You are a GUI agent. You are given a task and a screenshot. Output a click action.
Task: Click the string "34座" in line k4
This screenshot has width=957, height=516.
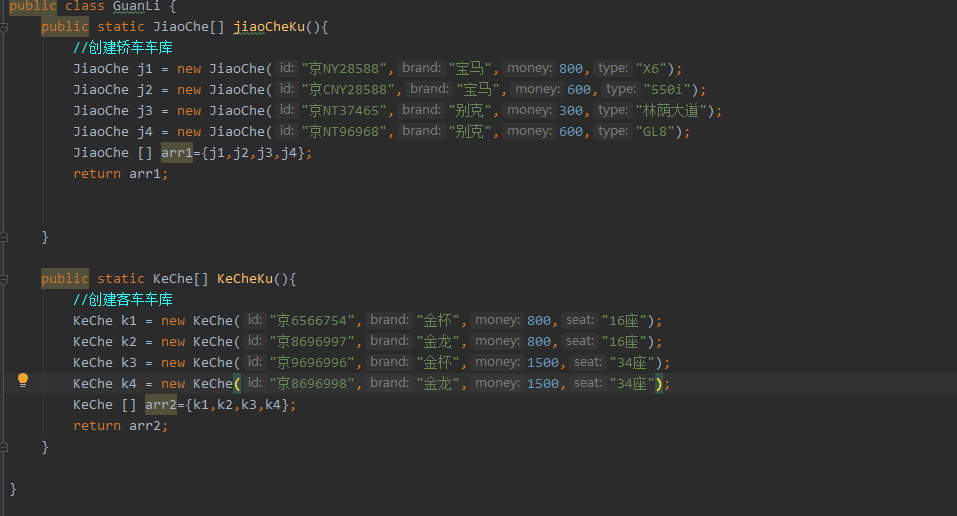click(632, 383)
